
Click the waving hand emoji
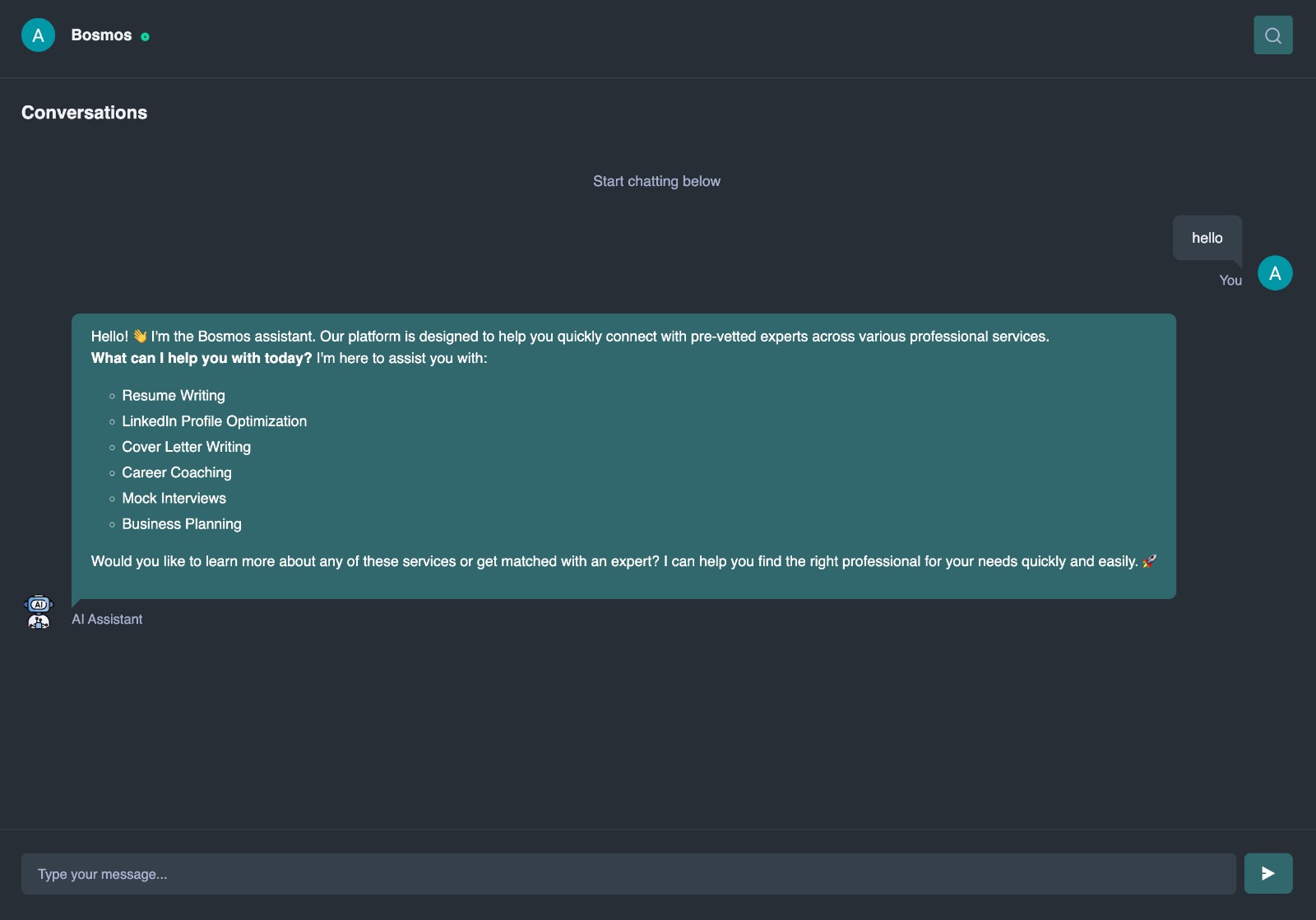[x=140, y=336]
